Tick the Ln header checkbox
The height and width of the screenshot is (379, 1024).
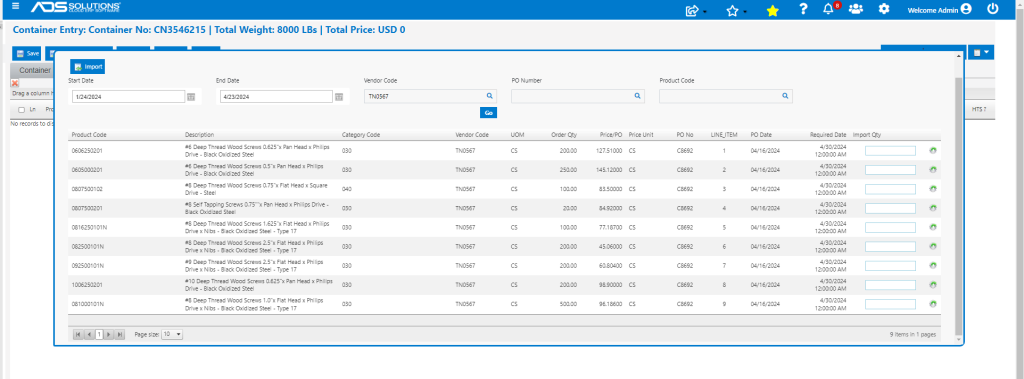tap(22, 110)
